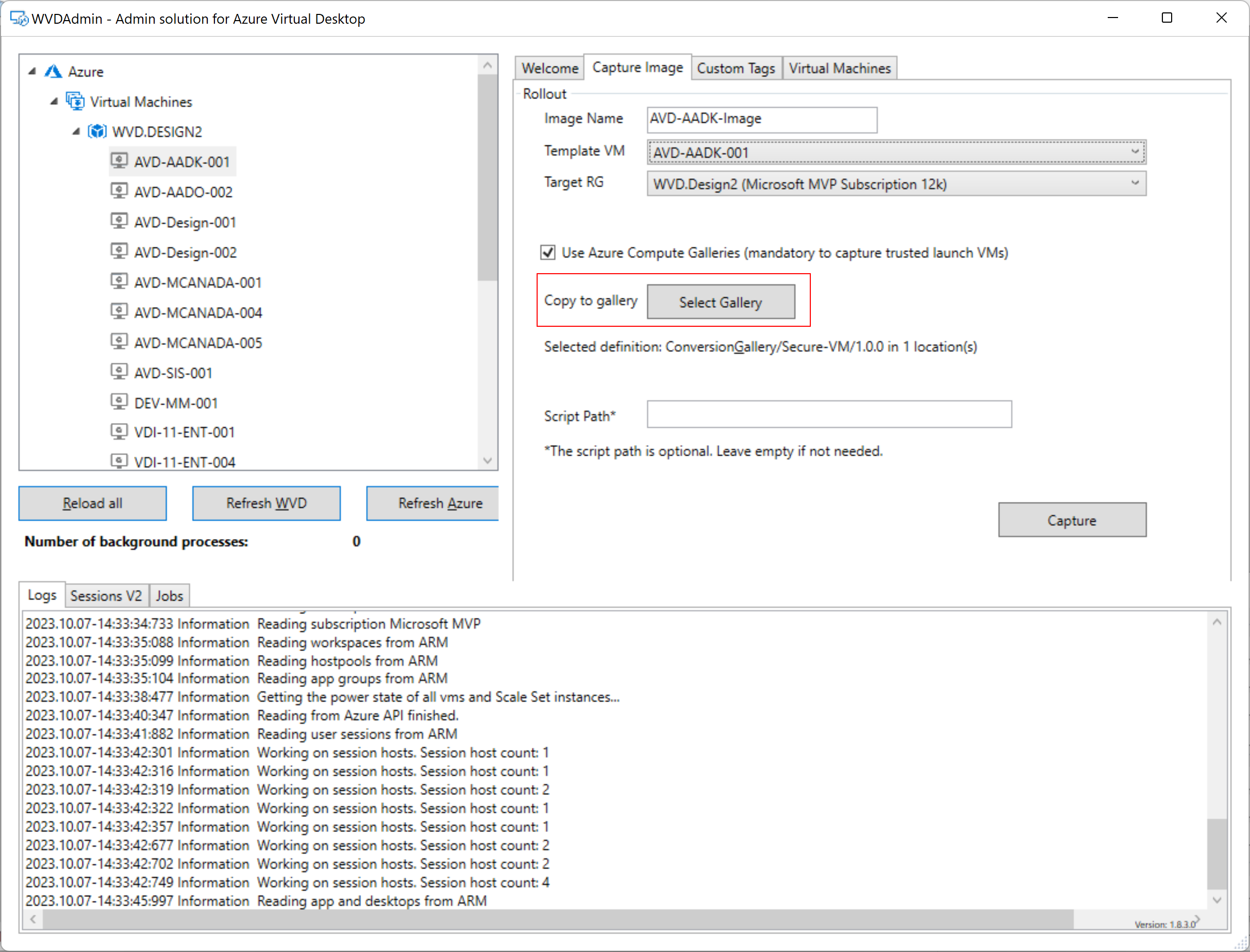The image size is (1250, 952).
Task: Click tree panel scroll-up arrow
Action: [x=487, y=66]
